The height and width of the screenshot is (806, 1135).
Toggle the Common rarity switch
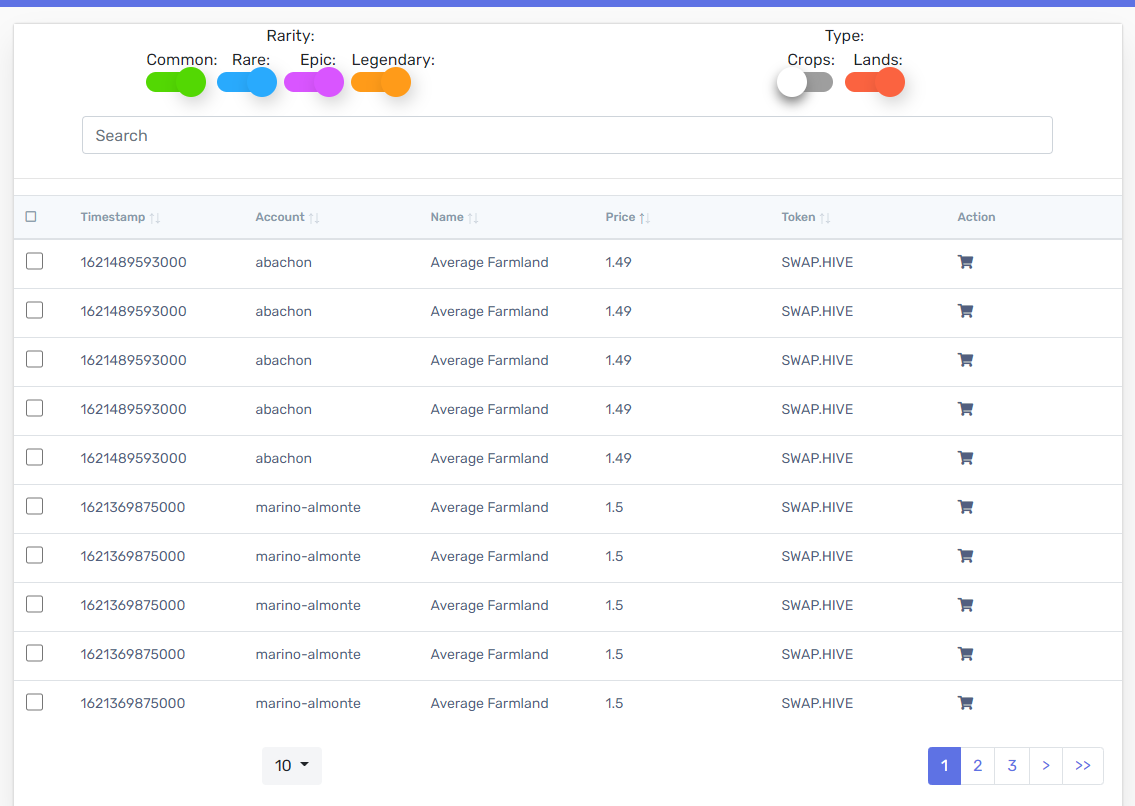[176, 82]
